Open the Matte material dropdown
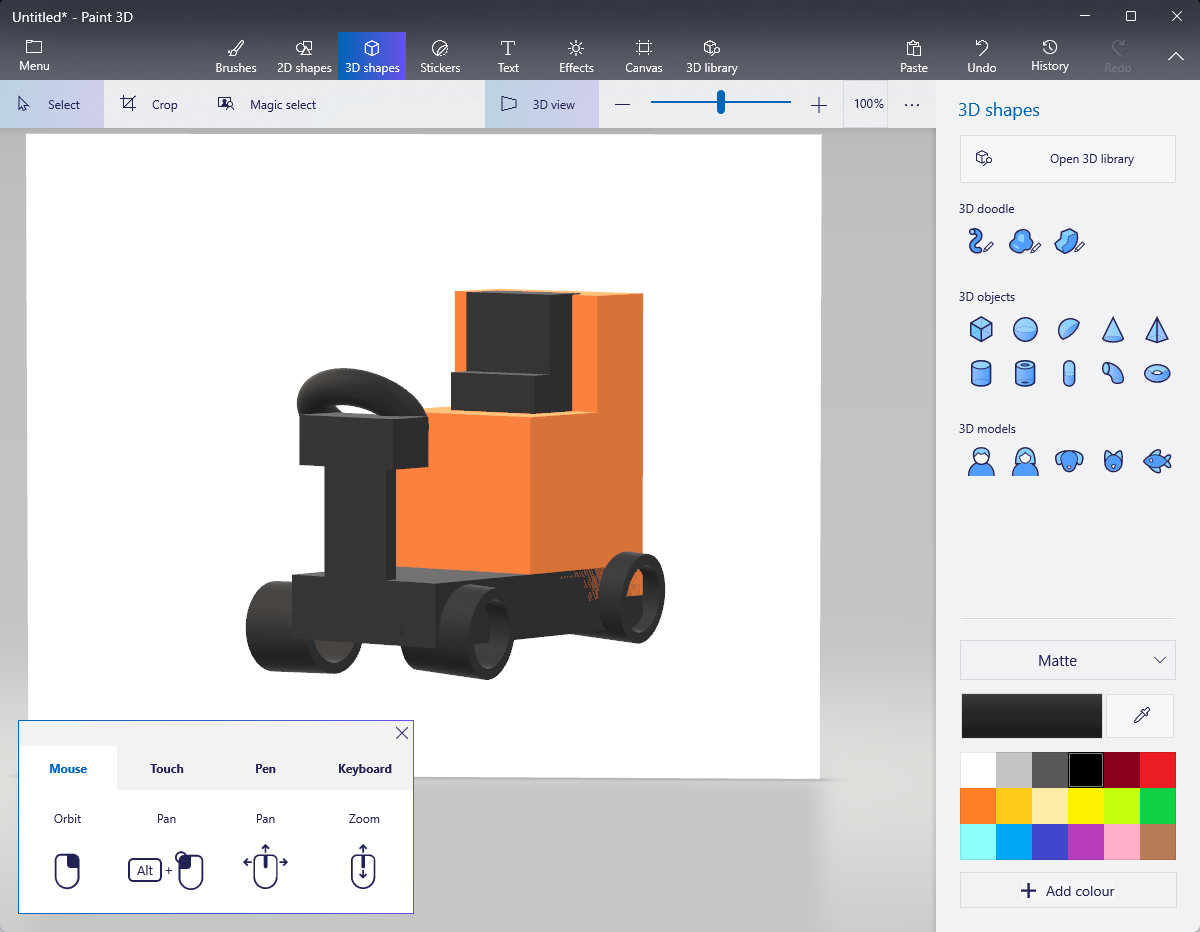The width and height of the screenshot is (1200, 932). pyautogui.click(x=1067, y=660)
